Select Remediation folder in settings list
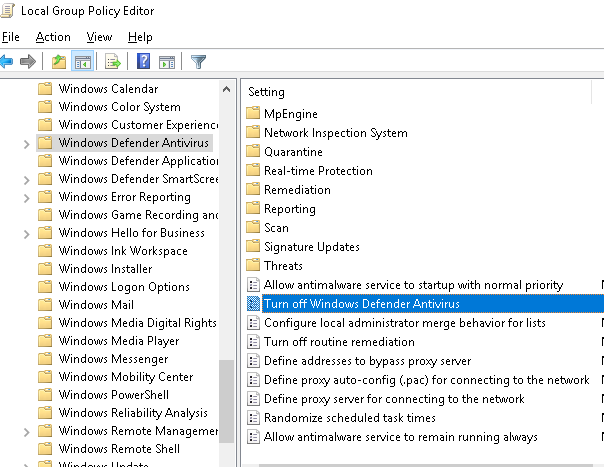 297,190
